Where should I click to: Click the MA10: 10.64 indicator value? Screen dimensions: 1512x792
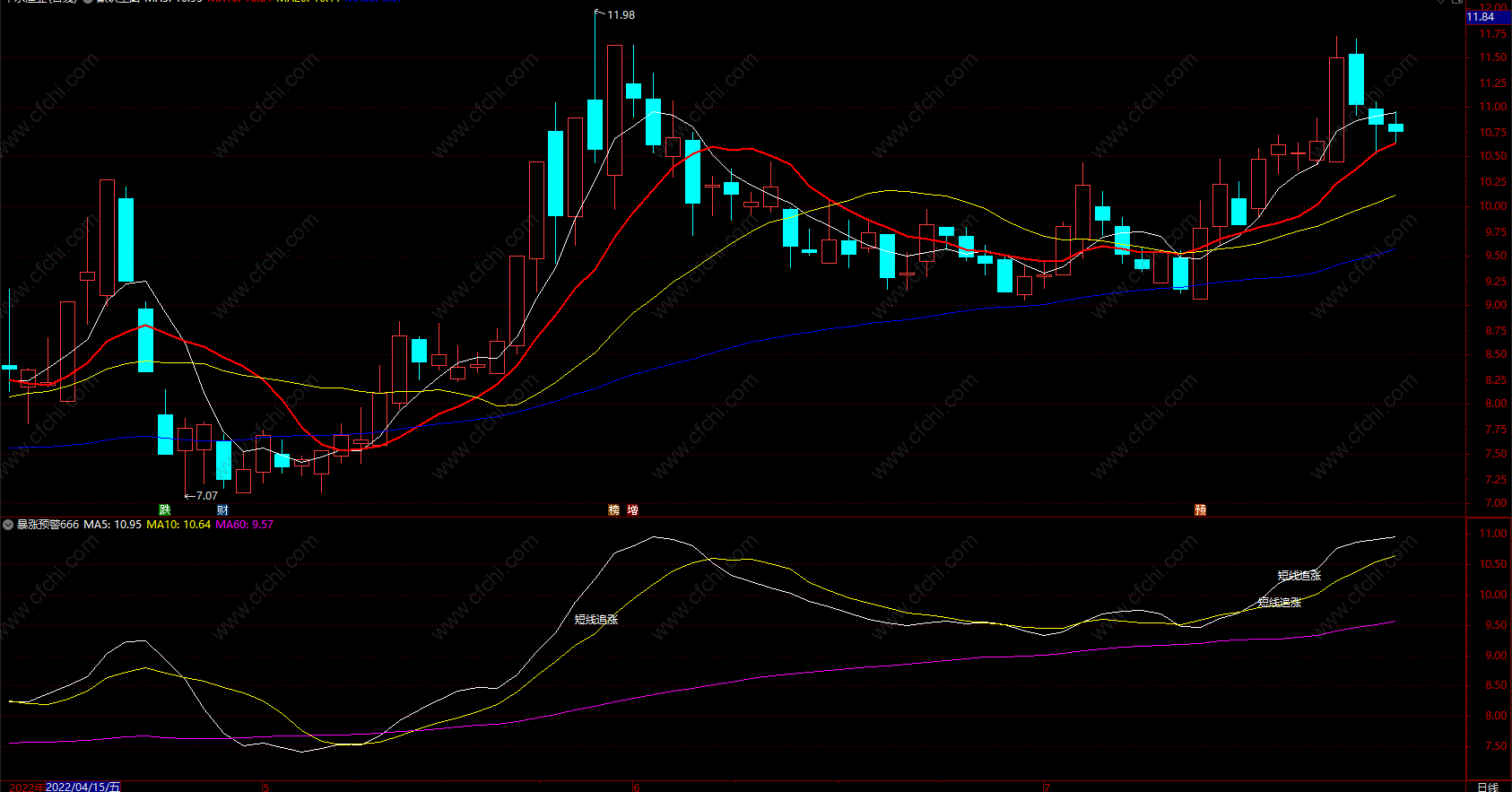(x=179, y=525)
